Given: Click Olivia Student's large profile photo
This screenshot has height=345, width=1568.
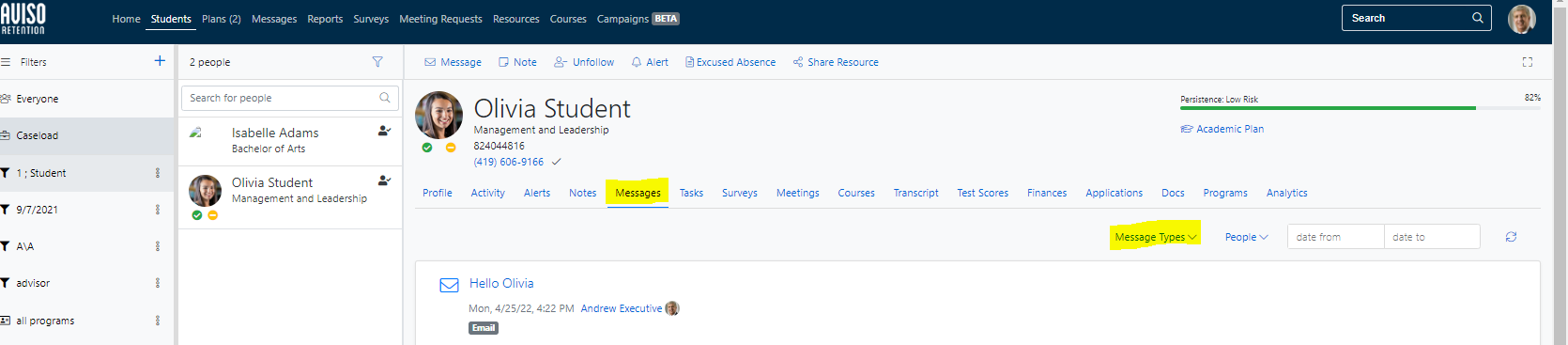Looking at the screenshot, I should 438,116.
